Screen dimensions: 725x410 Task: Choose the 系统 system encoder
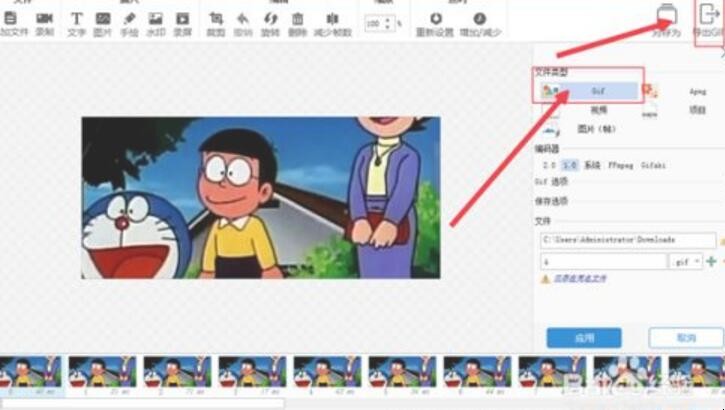click(x=592, y=165)
